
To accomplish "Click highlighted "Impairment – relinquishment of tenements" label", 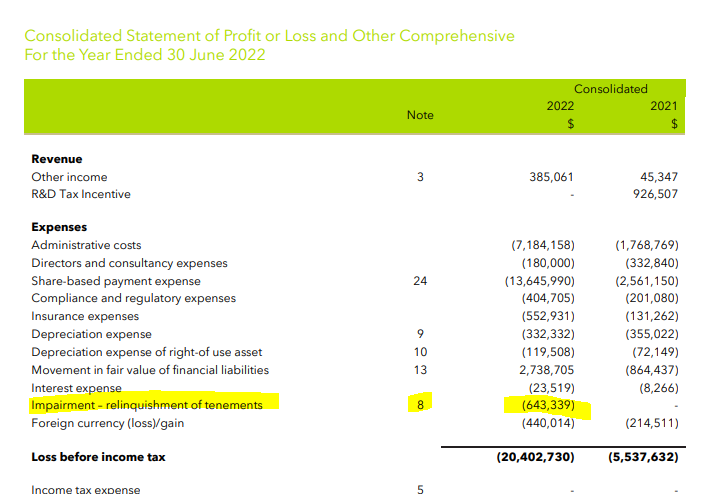I will tap(147, 405).
